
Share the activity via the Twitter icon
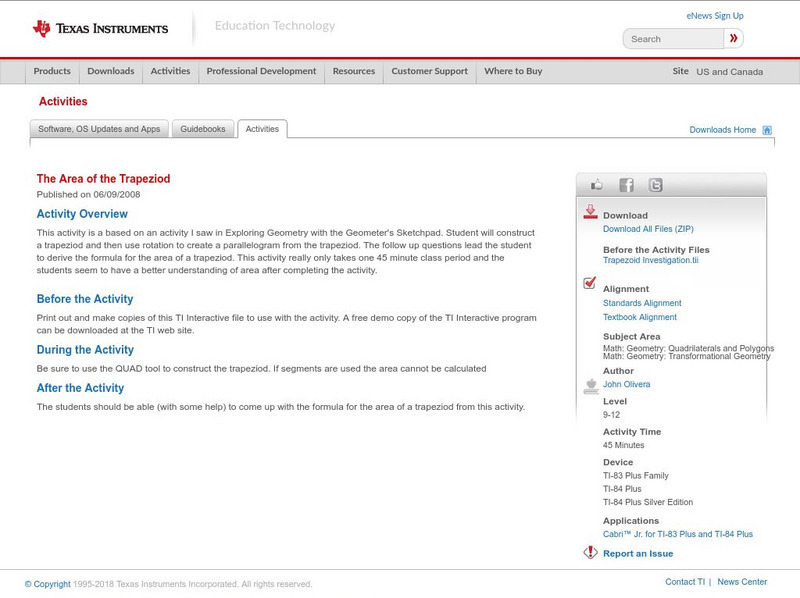[656, 185]
